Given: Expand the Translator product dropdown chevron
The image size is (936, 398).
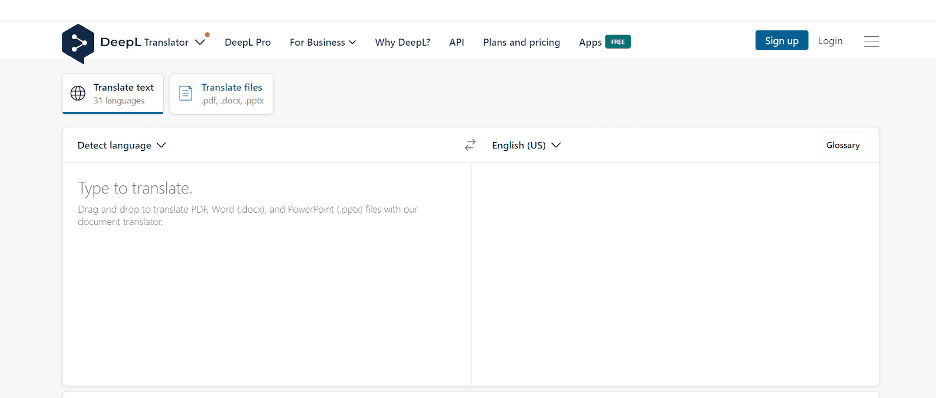Looking at the screenshot, I should coord(201,42).
